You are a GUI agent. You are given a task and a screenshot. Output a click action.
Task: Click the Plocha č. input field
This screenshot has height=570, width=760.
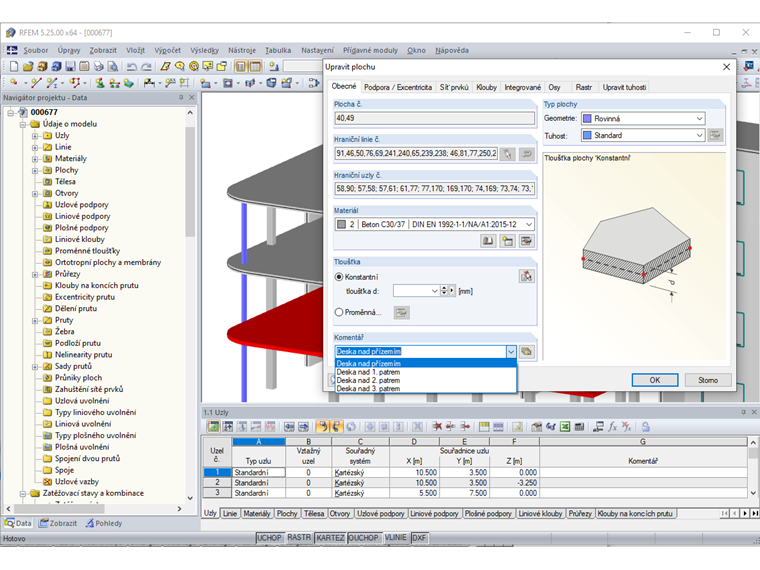click(x=434, y=118)
